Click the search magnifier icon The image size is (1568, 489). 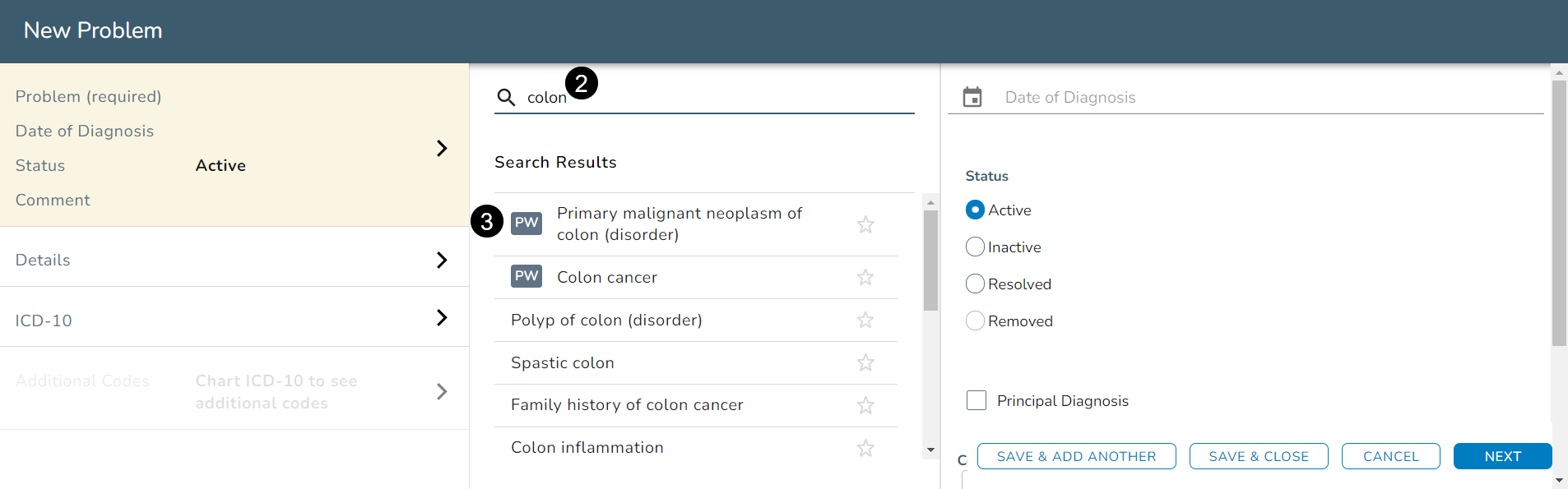(506, 98)
